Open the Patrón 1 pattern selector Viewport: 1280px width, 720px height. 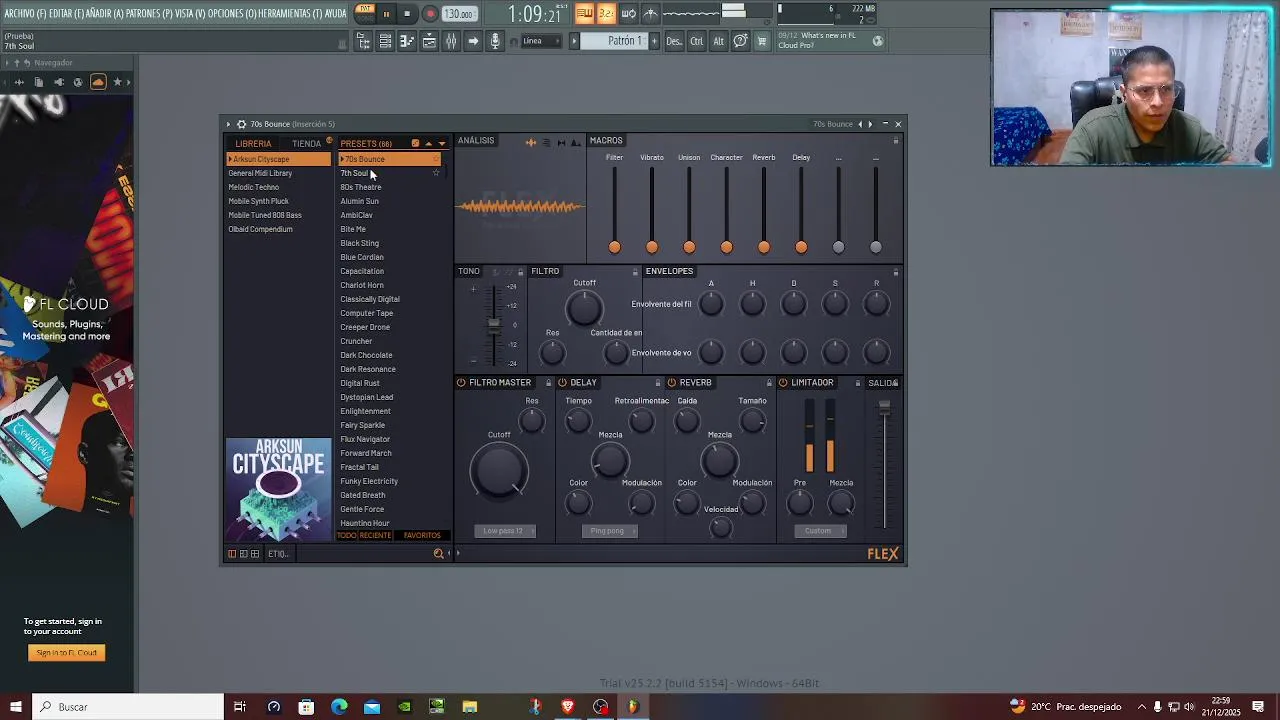pos(616,41)
